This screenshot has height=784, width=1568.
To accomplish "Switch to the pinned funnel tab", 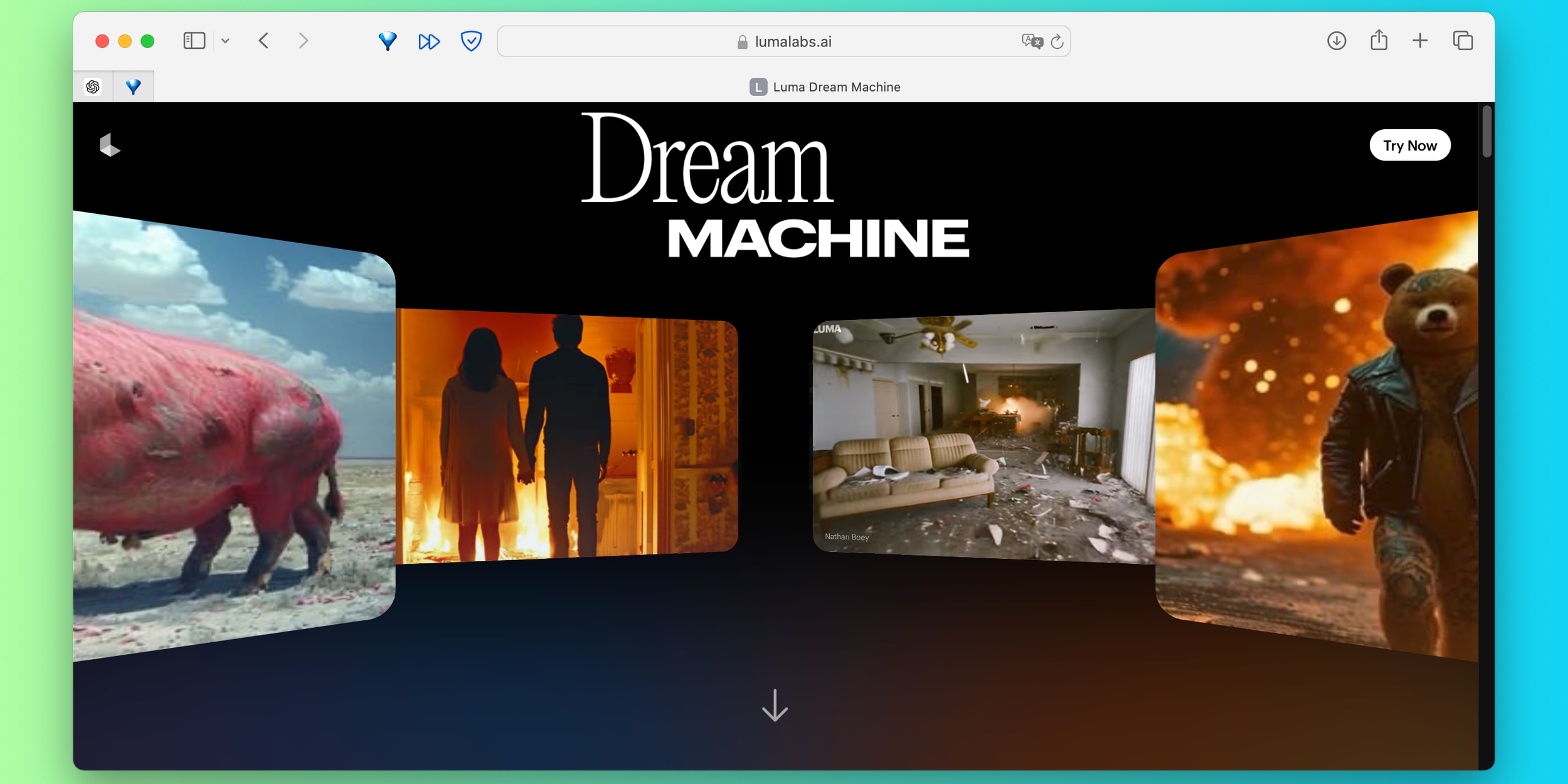I will 133,87.
